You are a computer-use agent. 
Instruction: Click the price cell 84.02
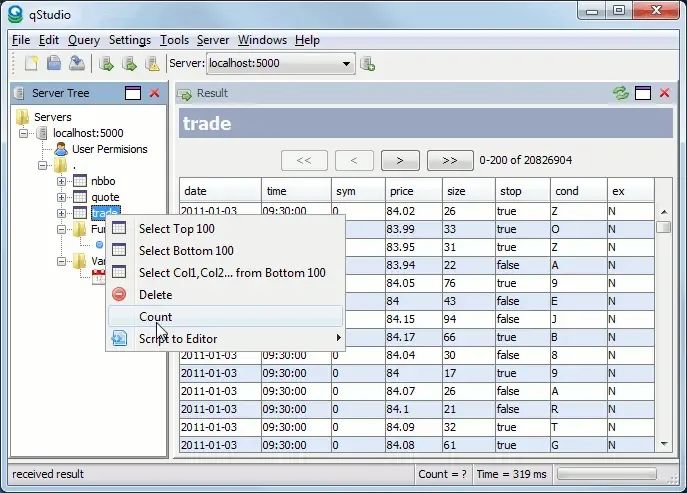[x=414, y=211]
